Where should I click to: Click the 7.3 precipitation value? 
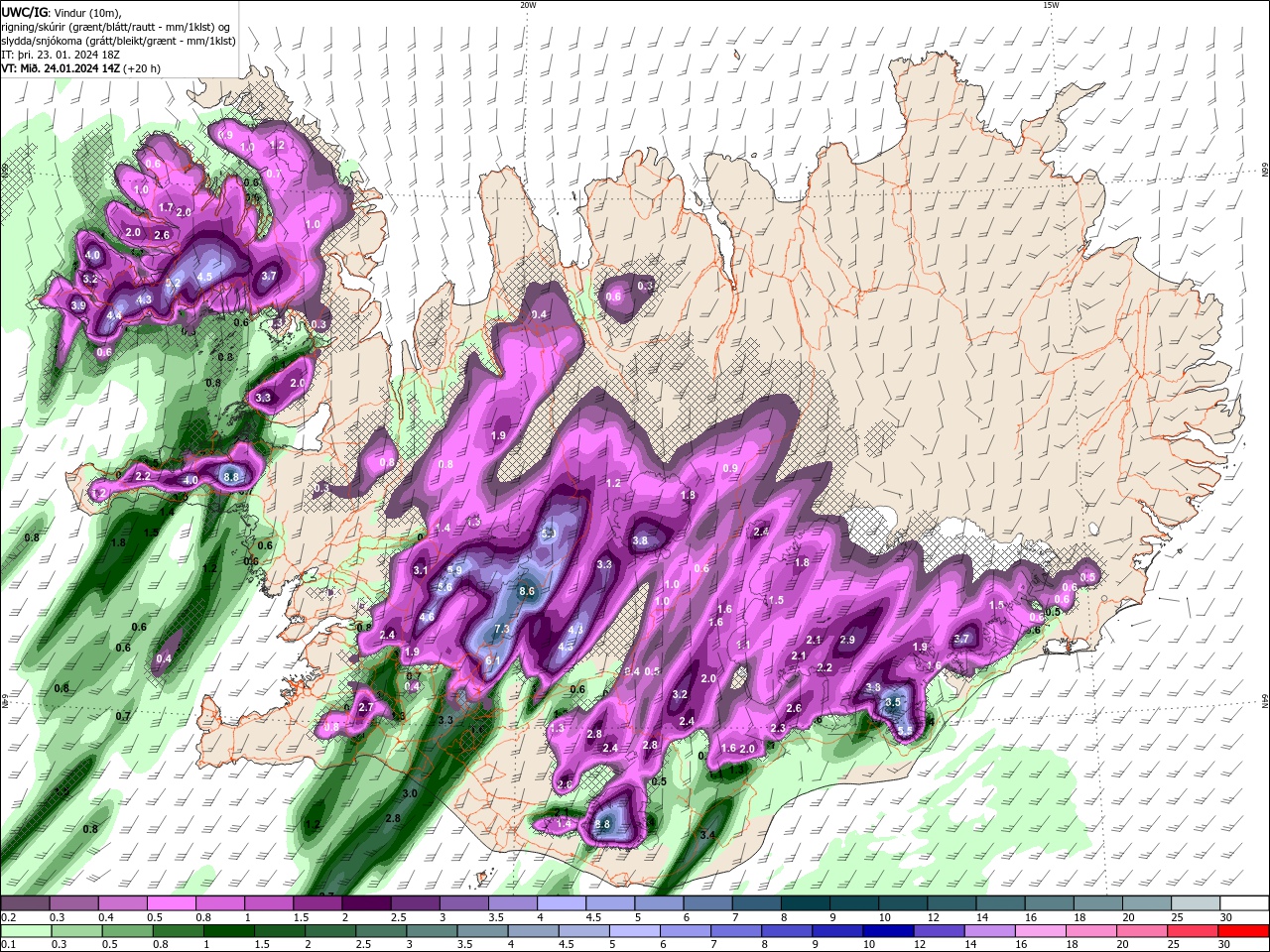pos(502,629)
